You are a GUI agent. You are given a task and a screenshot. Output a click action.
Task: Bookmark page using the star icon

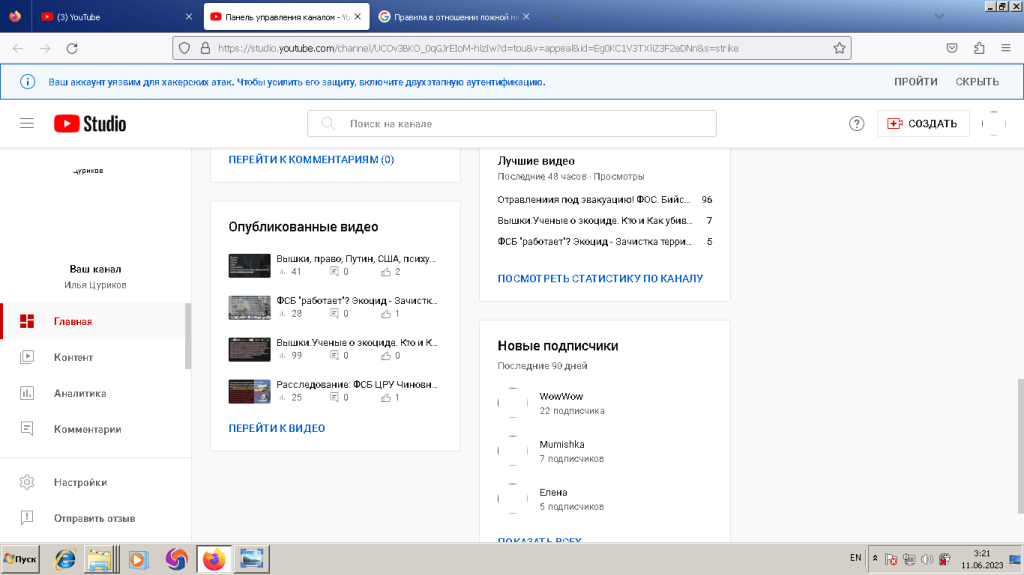point(840,48)
